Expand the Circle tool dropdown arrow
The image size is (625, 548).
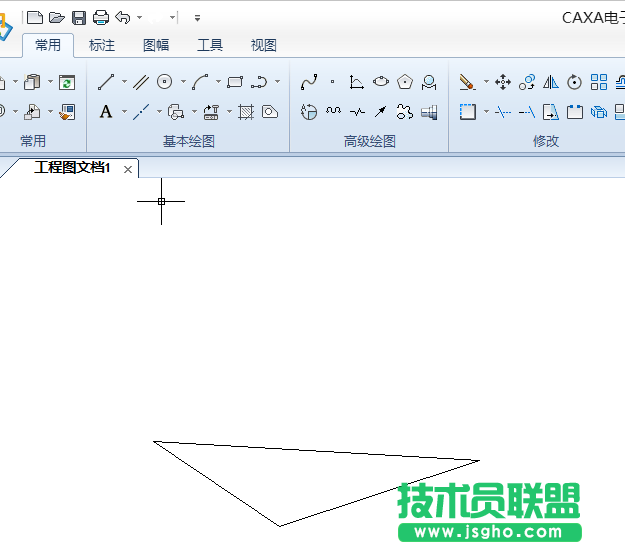click(183, 82)
